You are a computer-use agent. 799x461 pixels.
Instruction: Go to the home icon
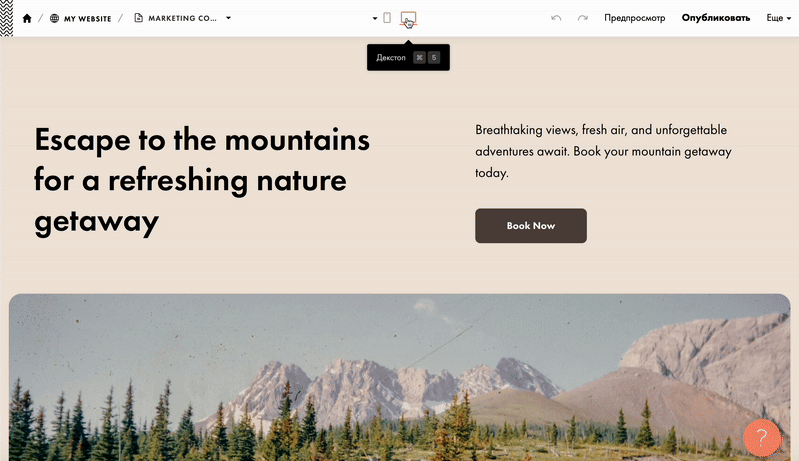click(27, 18)
